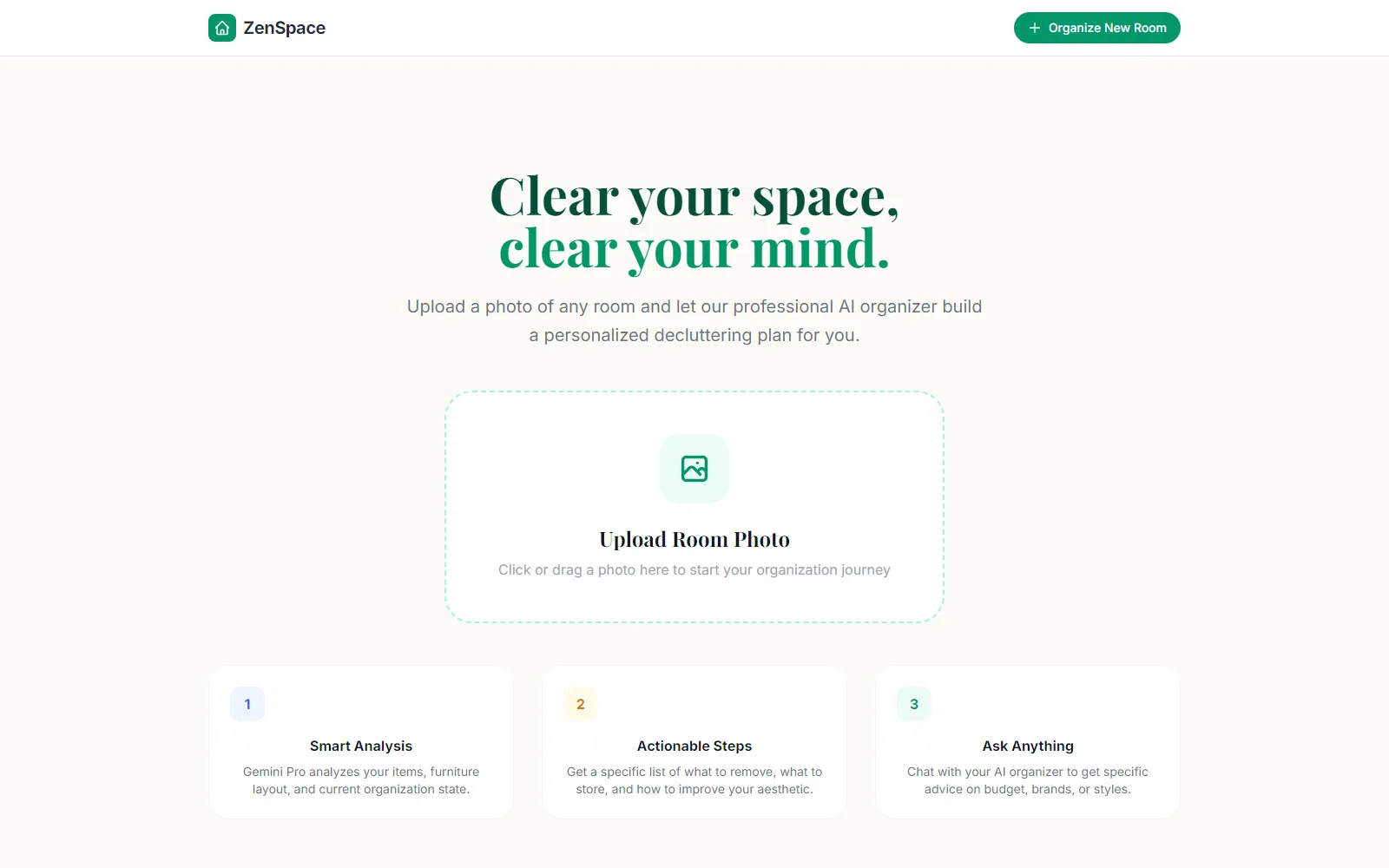
Task: Select the Smart Analysis card title
Action: click(x=361, y=746)
